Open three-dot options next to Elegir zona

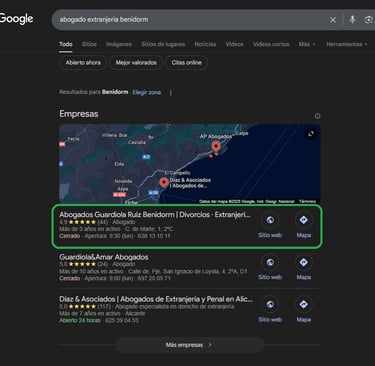tap(171, 93)
